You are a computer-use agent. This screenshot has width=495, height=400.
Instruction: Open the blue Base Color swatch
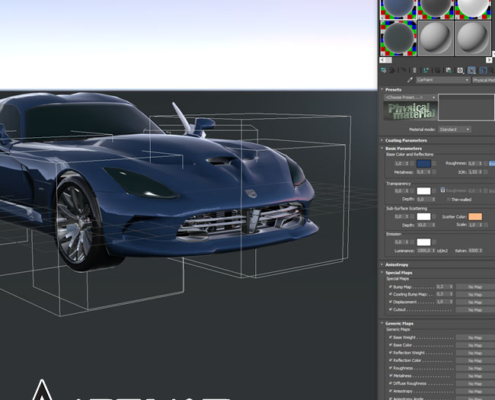[x=424, y=164]
